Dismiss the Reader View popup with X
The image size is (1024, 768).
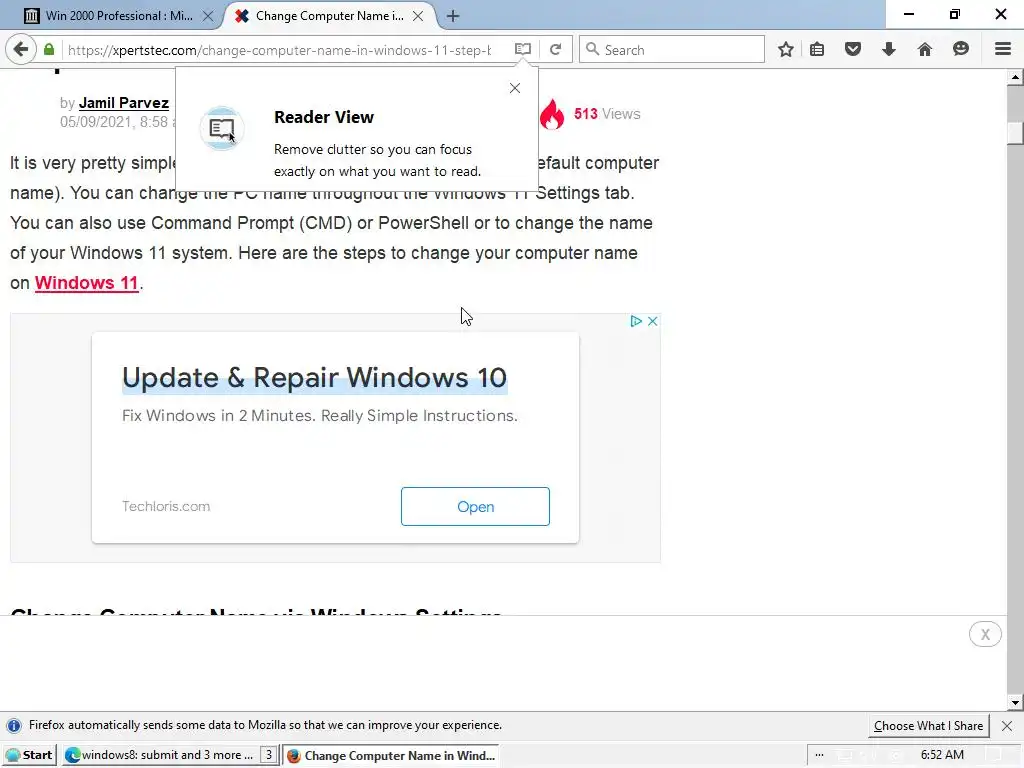click(515, 88)
